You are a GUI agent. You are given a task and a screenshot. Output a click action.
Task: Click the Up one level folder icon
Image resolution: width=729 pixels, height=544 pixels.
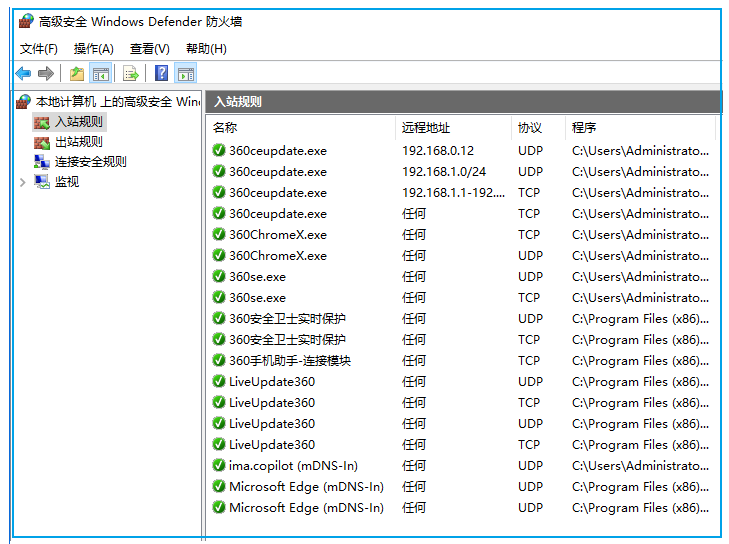77,73
